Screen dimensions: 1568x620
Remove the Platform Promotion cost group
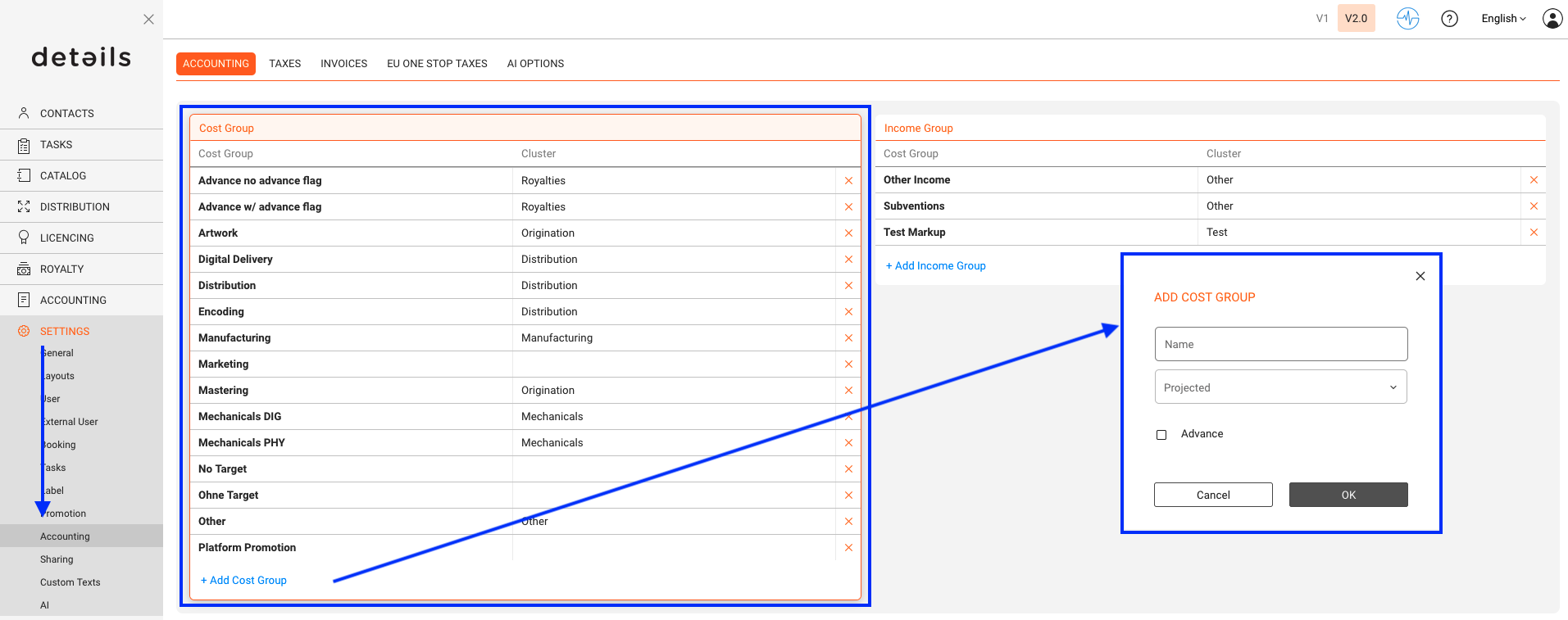pyautogui.click(x=848, y=548)
